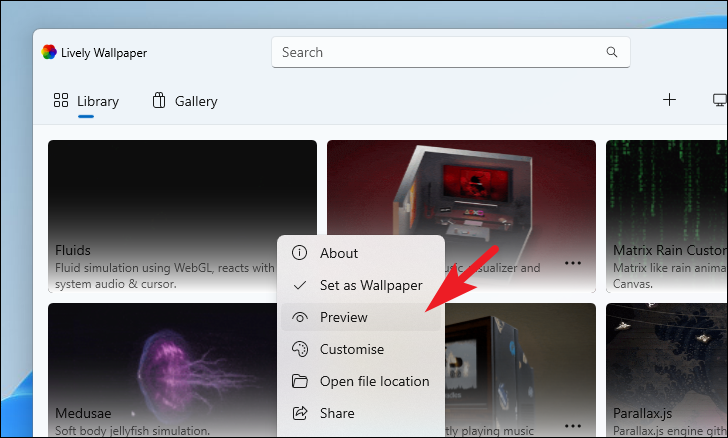The width and height of the screenshot is (728, 438).
Task: Choose Share from the context menu
Action: 361,413
